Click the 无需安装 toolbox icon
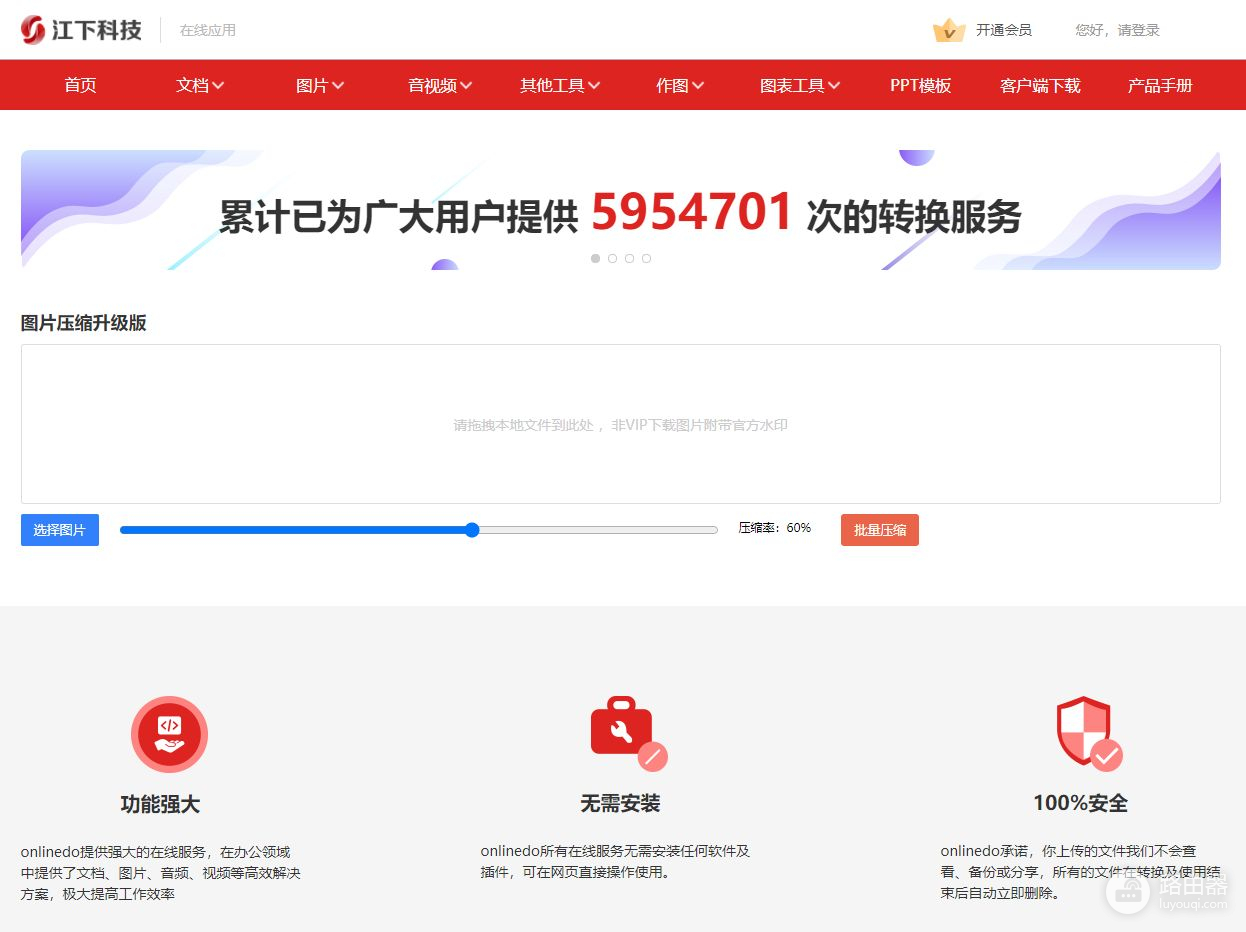 (x=628, y=733)
